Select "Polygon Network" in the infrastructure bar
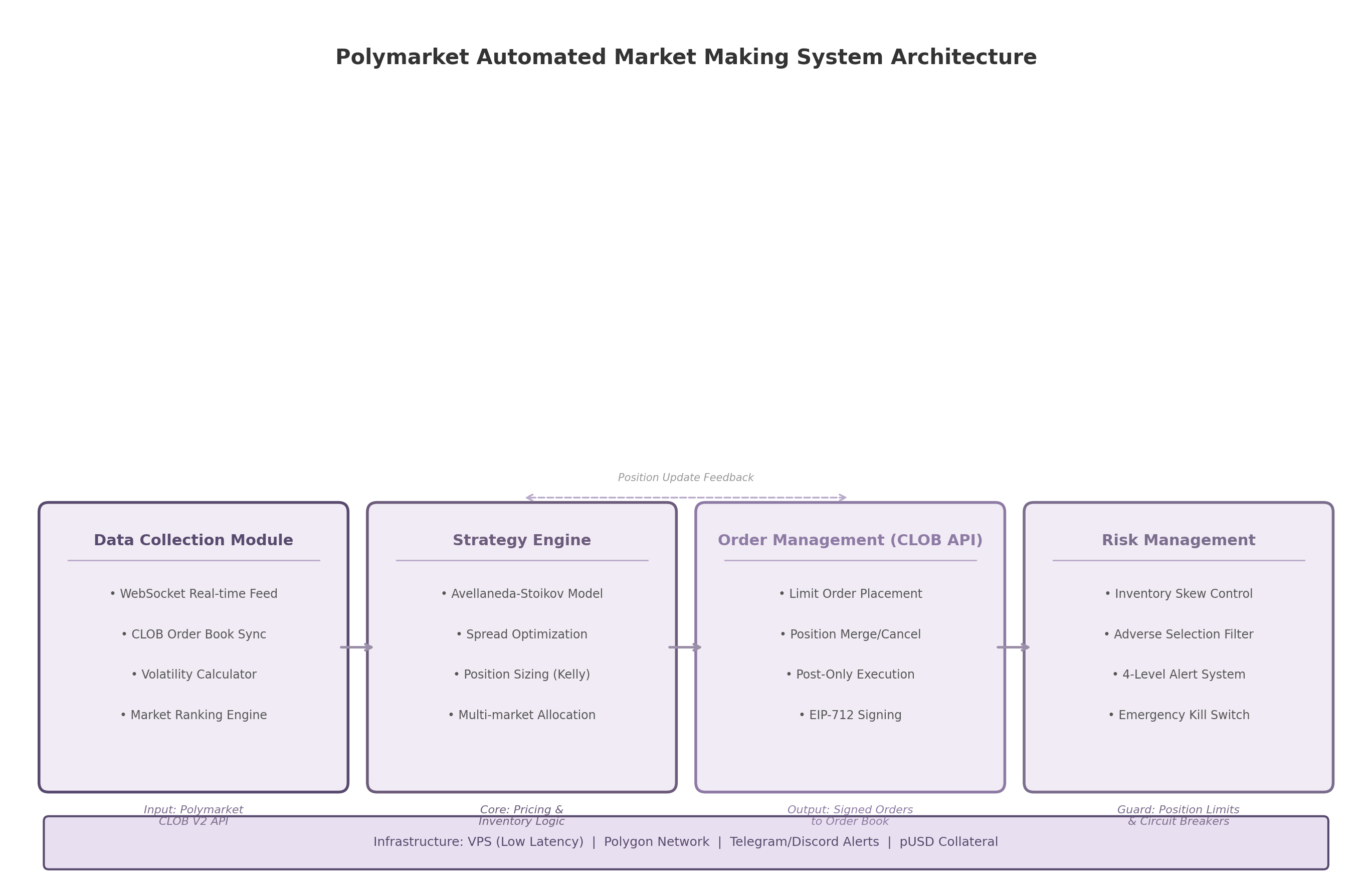The image size is (1372, 889). coord(657,842)
